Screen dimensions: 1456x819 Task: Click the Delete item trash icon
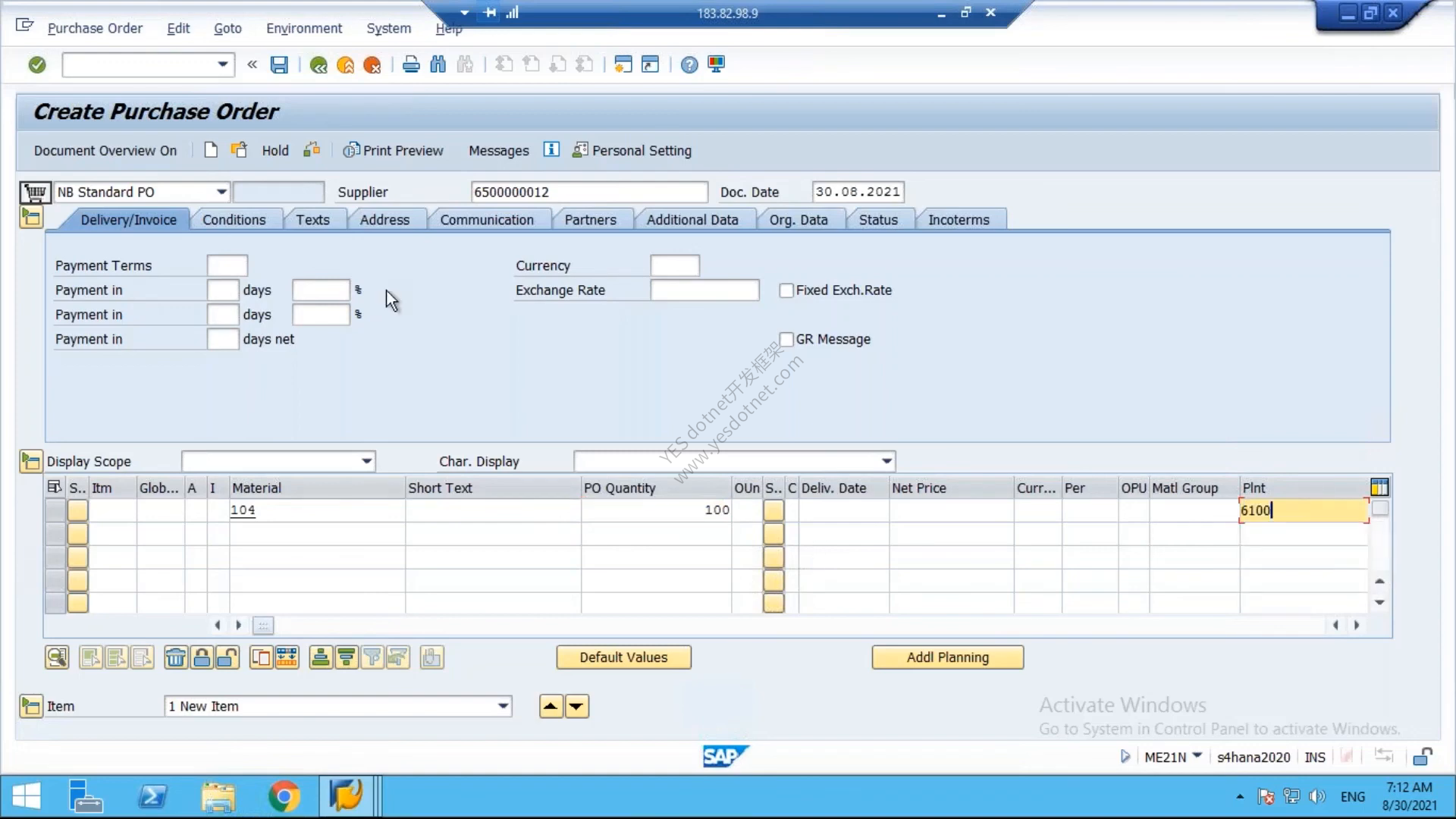click(175, 657)
